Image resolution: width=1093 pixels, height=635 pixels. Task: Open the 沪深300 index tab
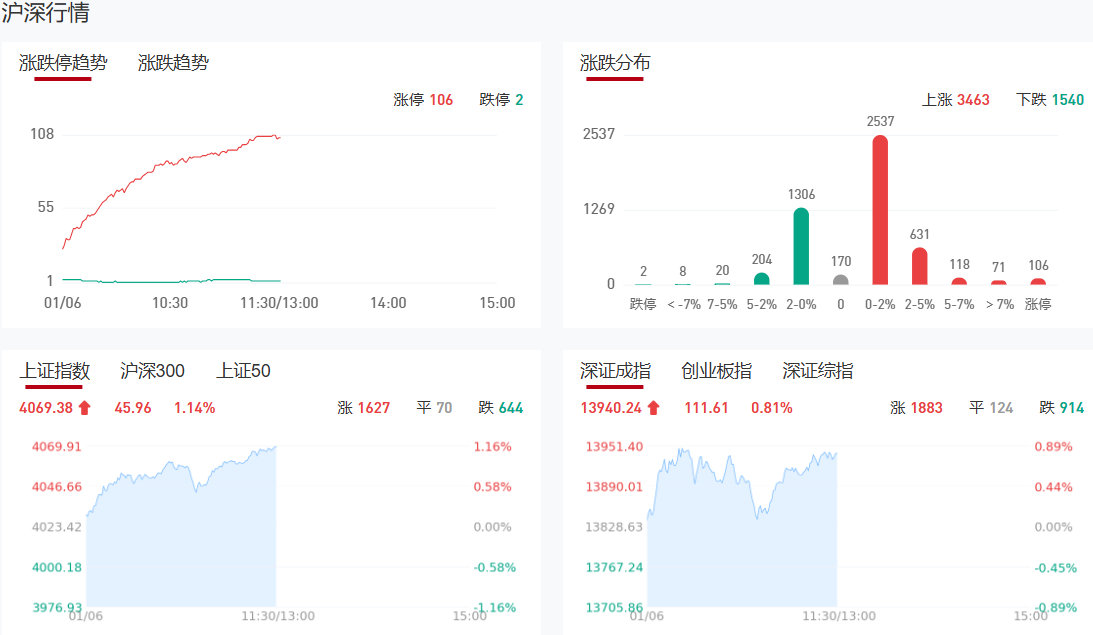coord(152,371)
